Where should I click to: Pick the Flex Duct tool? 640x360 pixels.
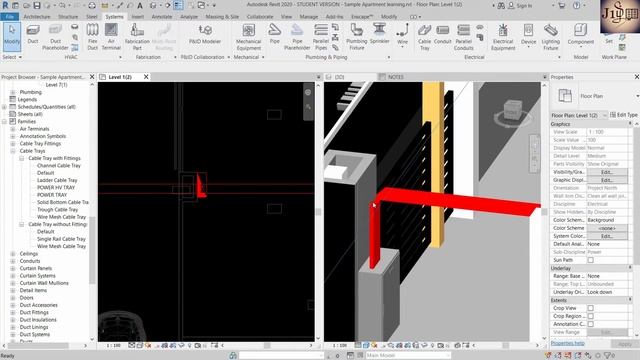coord(93,37)
